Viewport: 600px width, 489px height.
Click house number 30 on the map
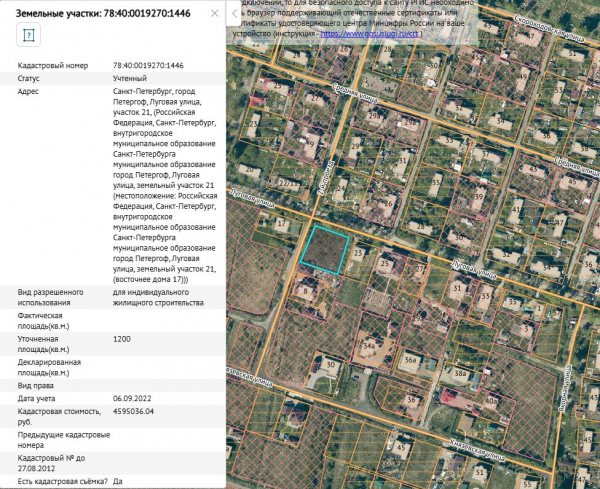click(x=330, y=366)
